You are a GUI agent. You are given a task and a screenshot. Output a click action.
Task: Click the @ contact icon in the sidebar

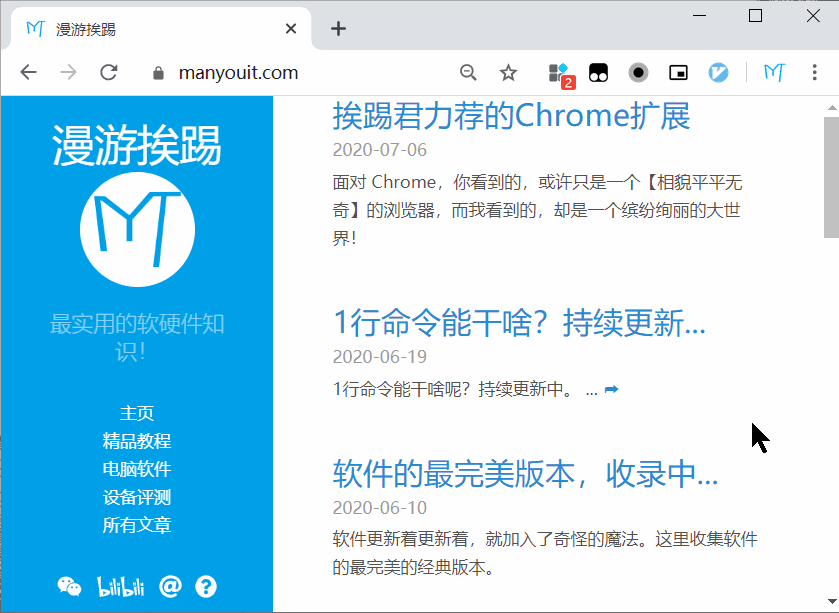tap(170, 586)
